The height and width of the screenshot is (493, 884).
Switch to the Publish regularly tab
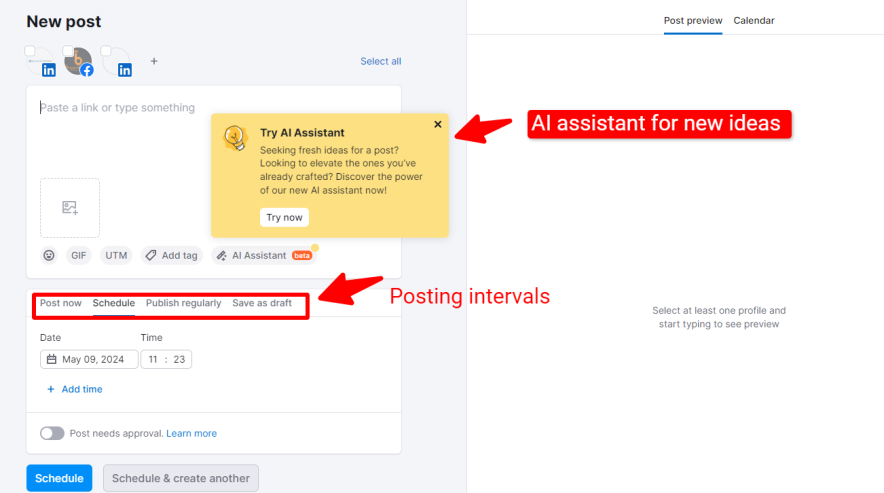[183, 303]
